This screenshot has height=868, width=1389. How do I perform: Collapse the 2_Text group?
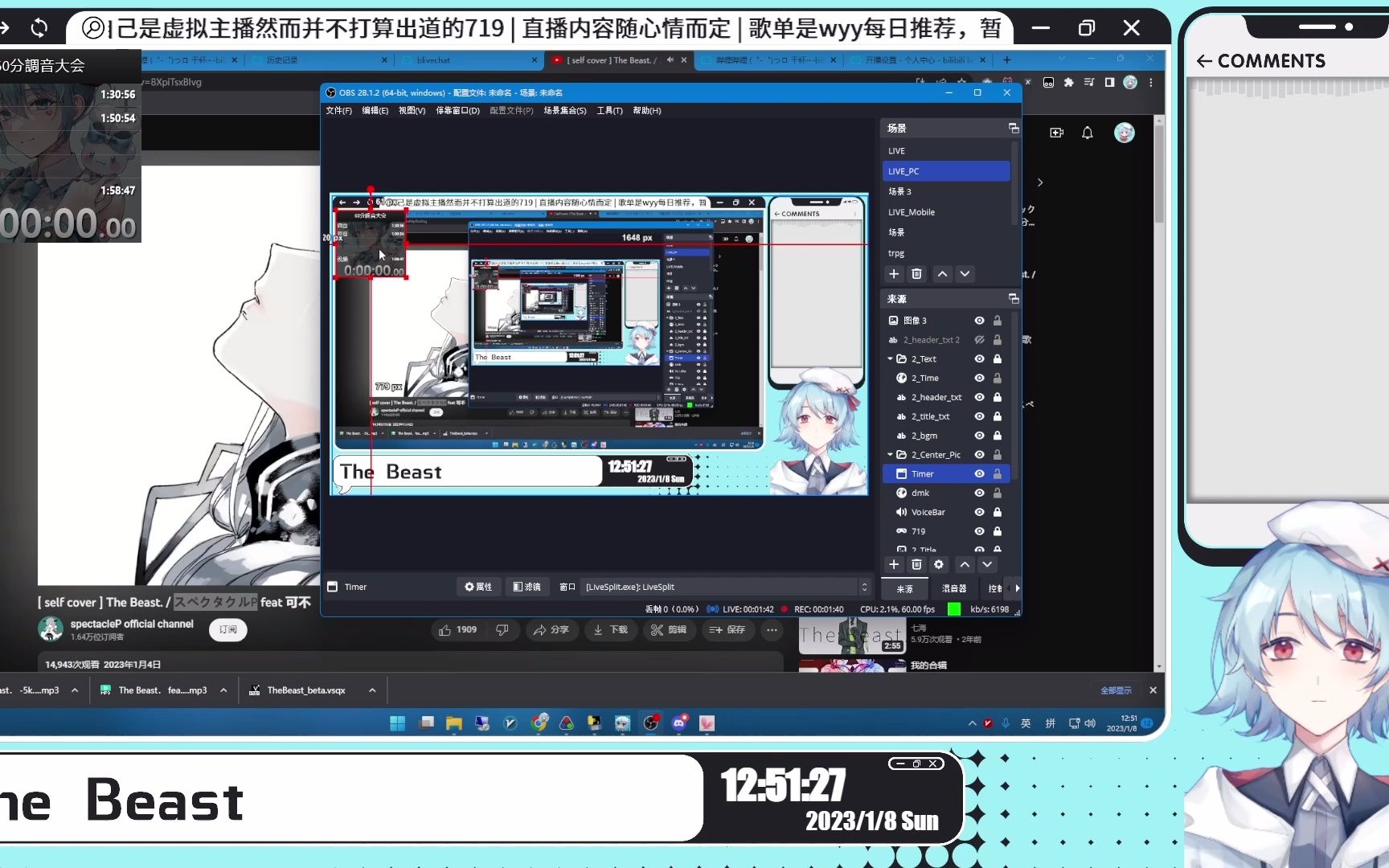click(x=890, y=358)
